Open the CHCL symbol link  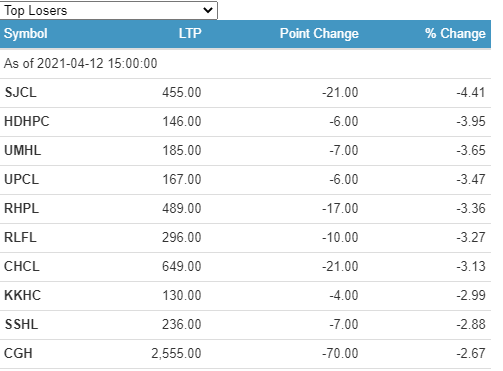(x=22, y=266)
